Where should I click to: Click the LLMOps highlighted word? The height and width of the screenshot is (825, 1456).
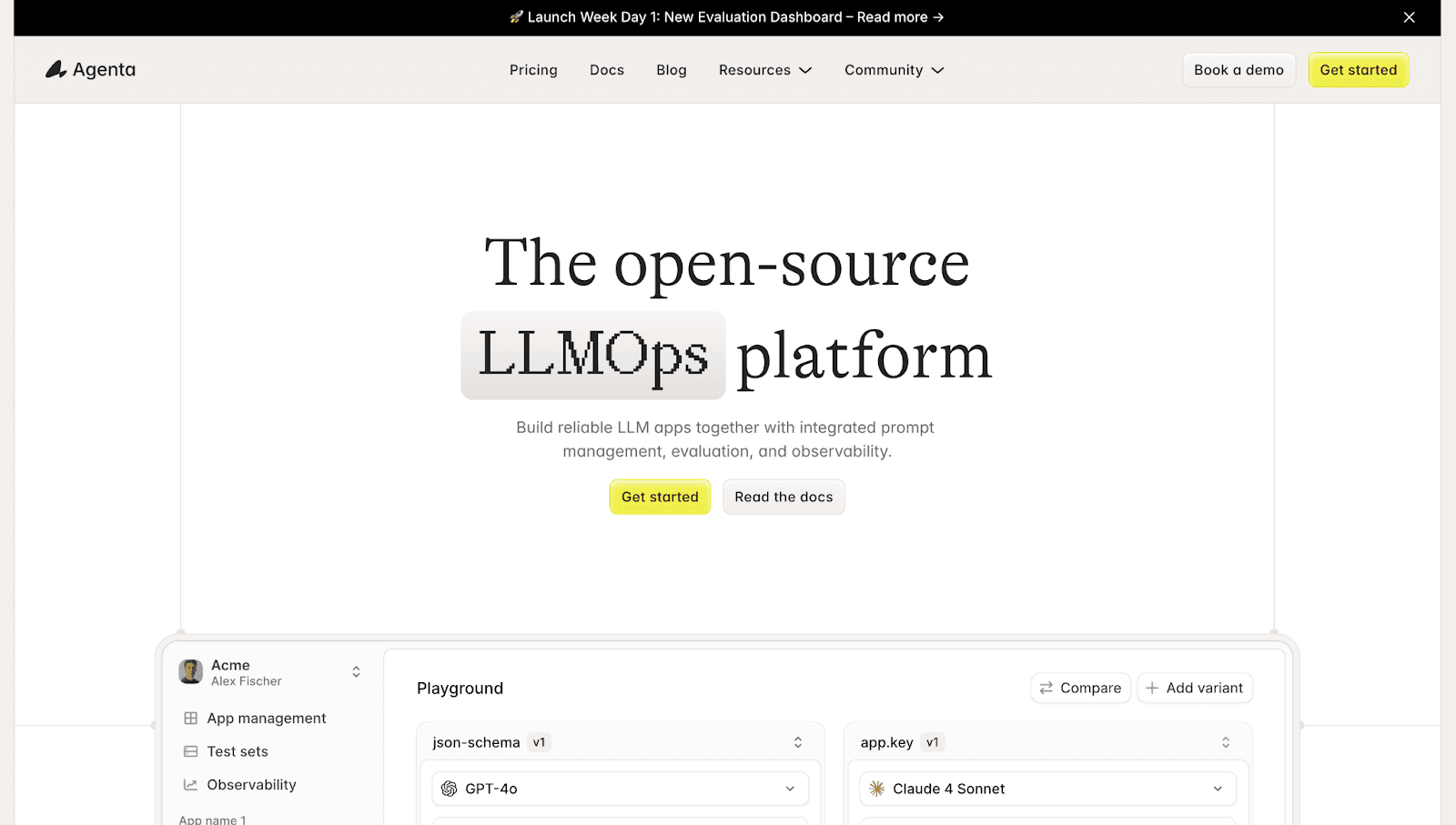(593, 356)
